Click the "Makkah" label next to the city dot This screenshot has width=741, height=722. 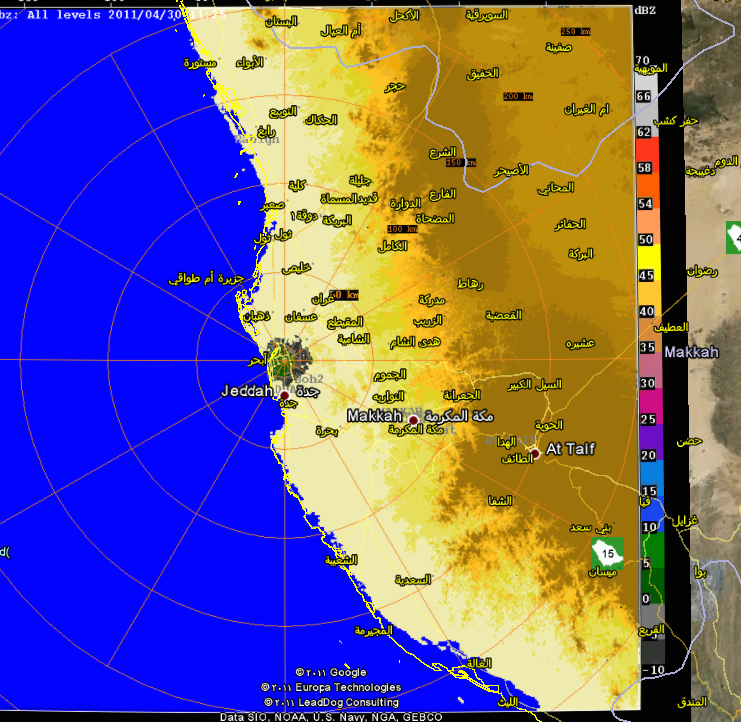(x=374, y=416)
